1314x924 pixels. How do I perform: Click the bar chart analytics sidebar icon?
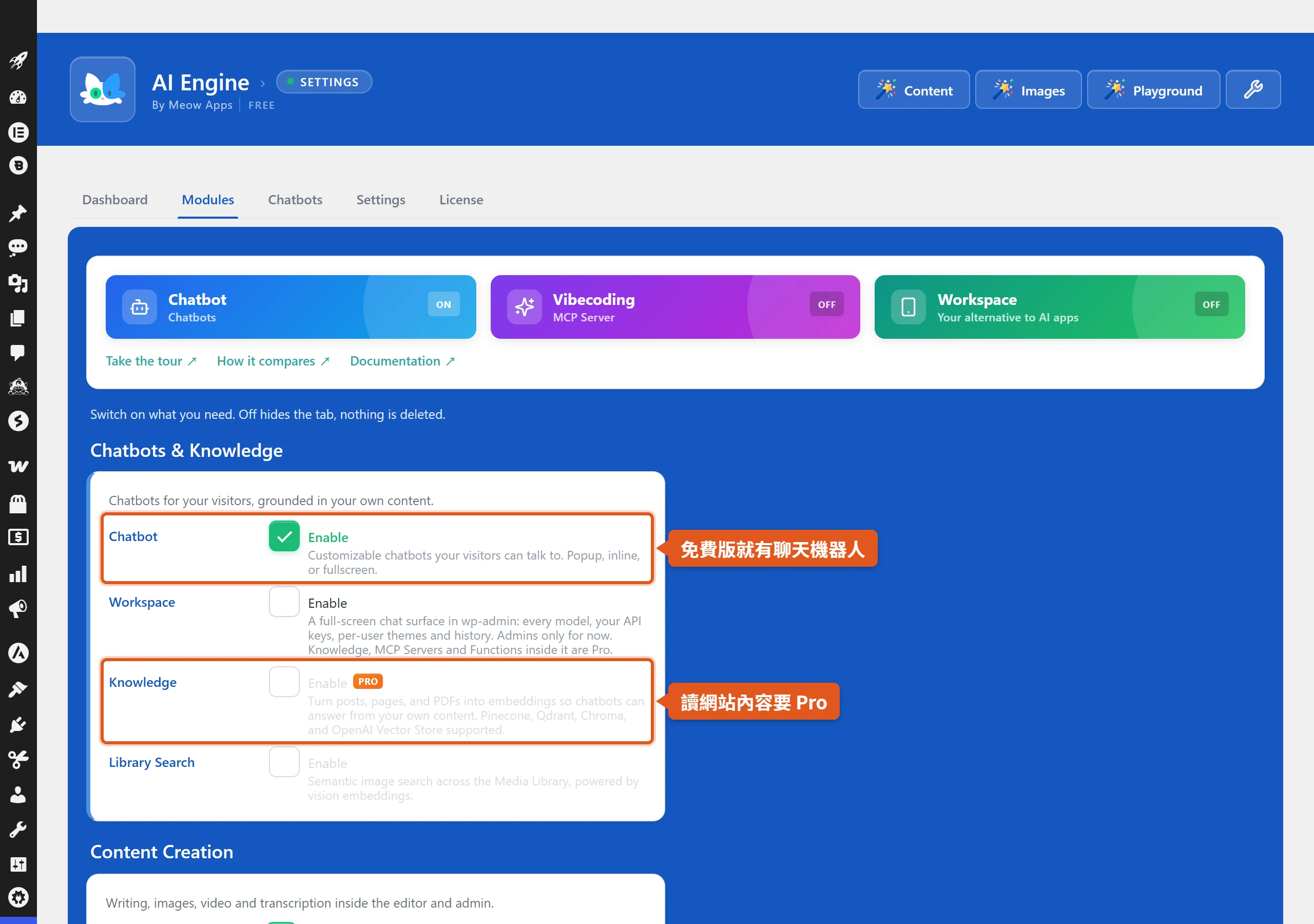[18, 574]
